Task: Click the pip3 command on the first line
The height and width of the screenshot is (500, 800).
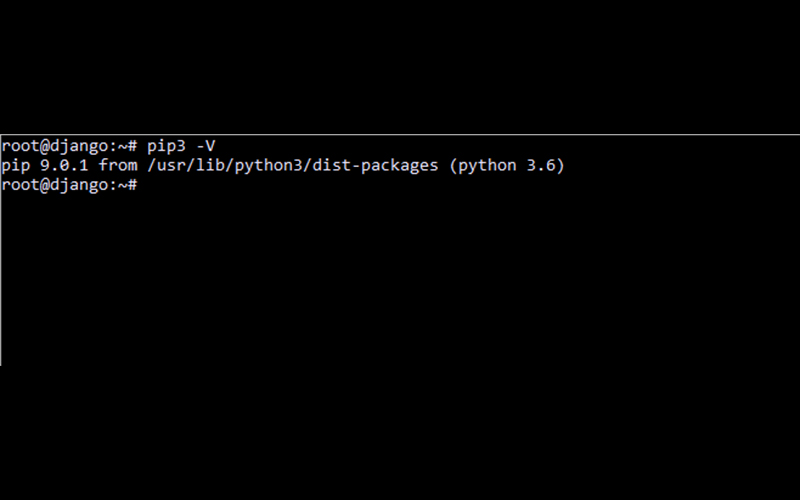Action: pyautogui.click(x=166, y=145)
